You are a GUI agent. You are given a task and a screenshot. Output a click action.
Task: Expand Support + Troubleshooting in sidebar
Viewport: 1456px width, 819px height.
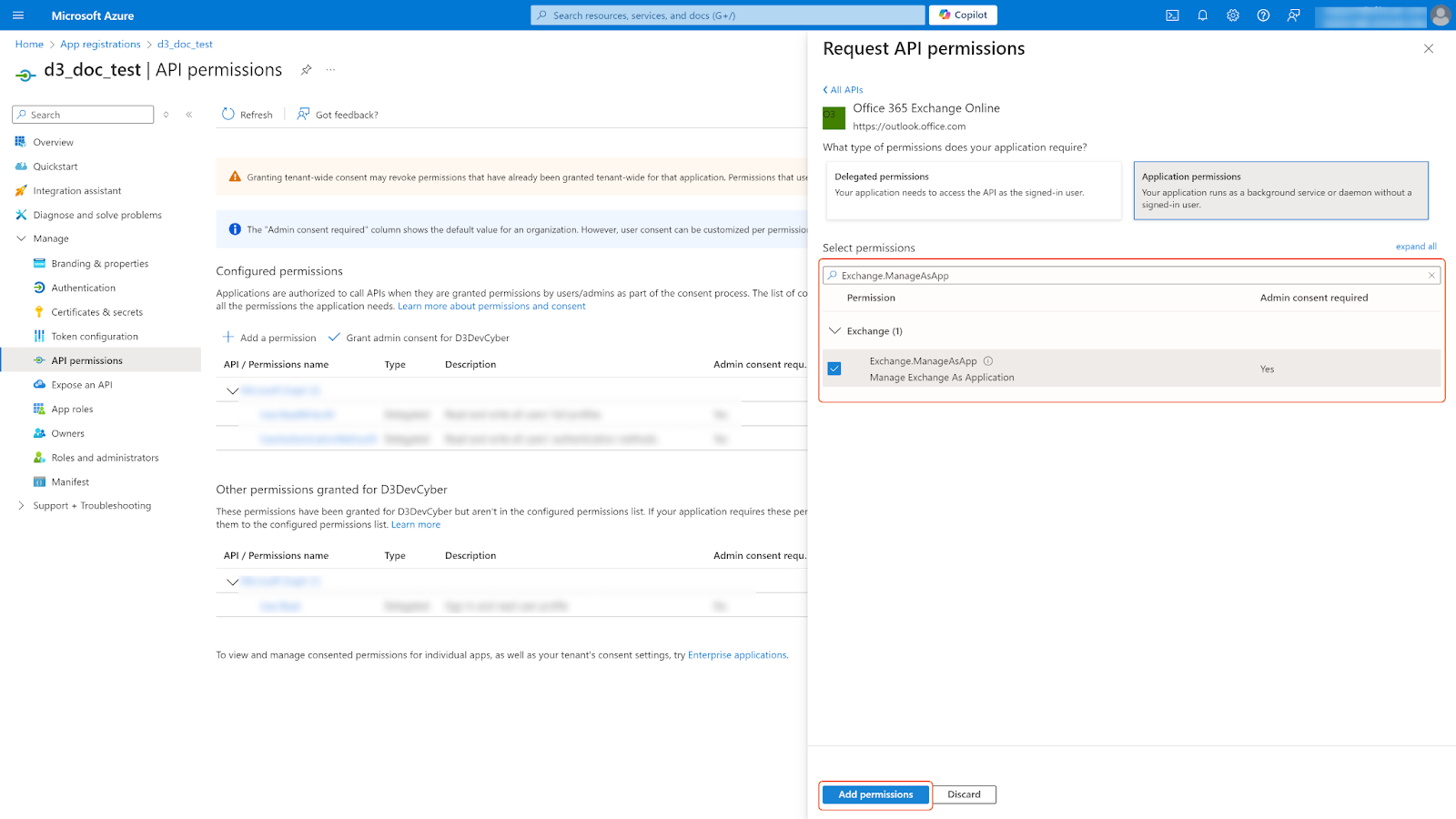click(x=20, y=505)
